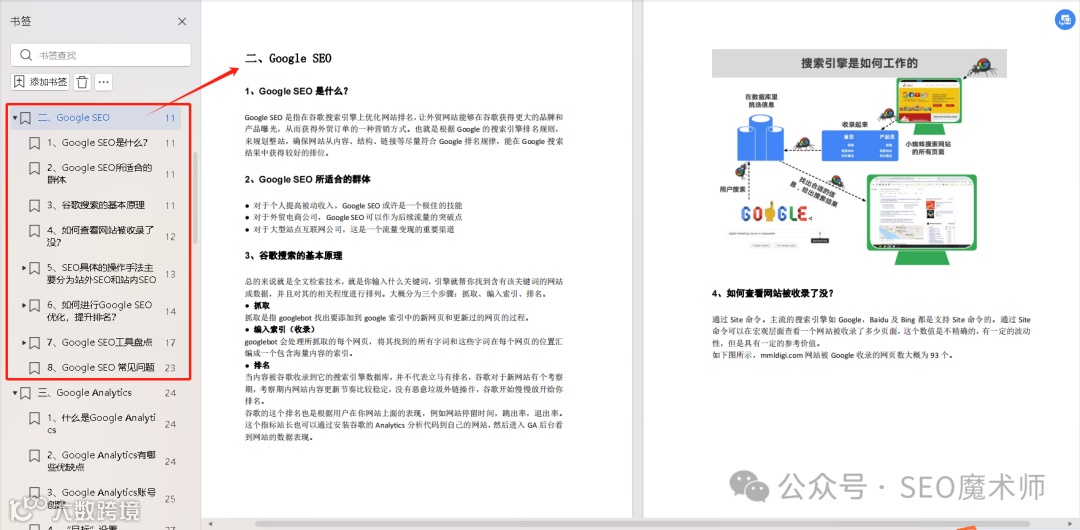Close the bookmarks panel
Screen dimensions: 1080x530
(x=182, y=21)
